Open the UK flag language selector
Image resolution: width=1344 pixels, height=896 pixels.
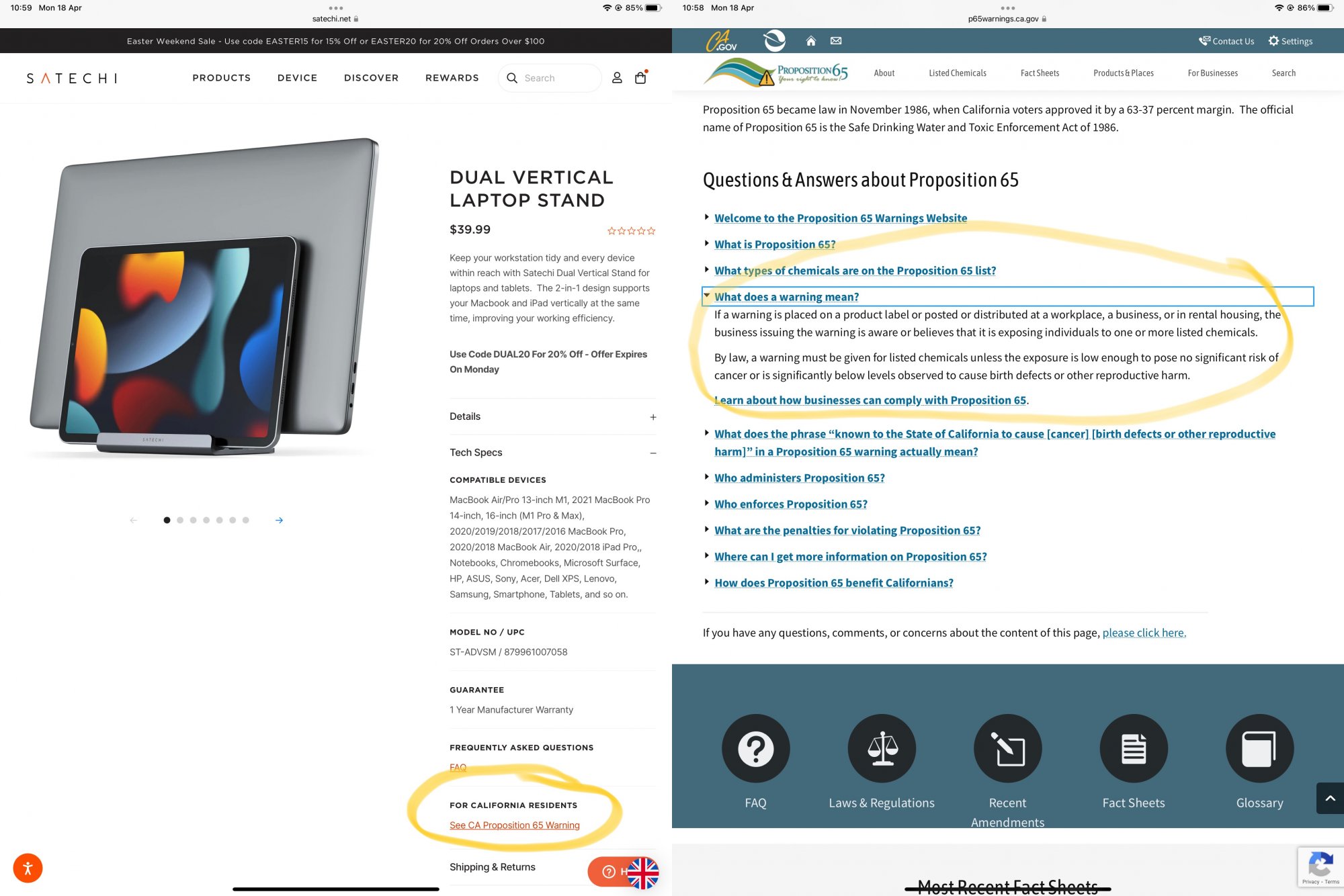tap(643, 872)
